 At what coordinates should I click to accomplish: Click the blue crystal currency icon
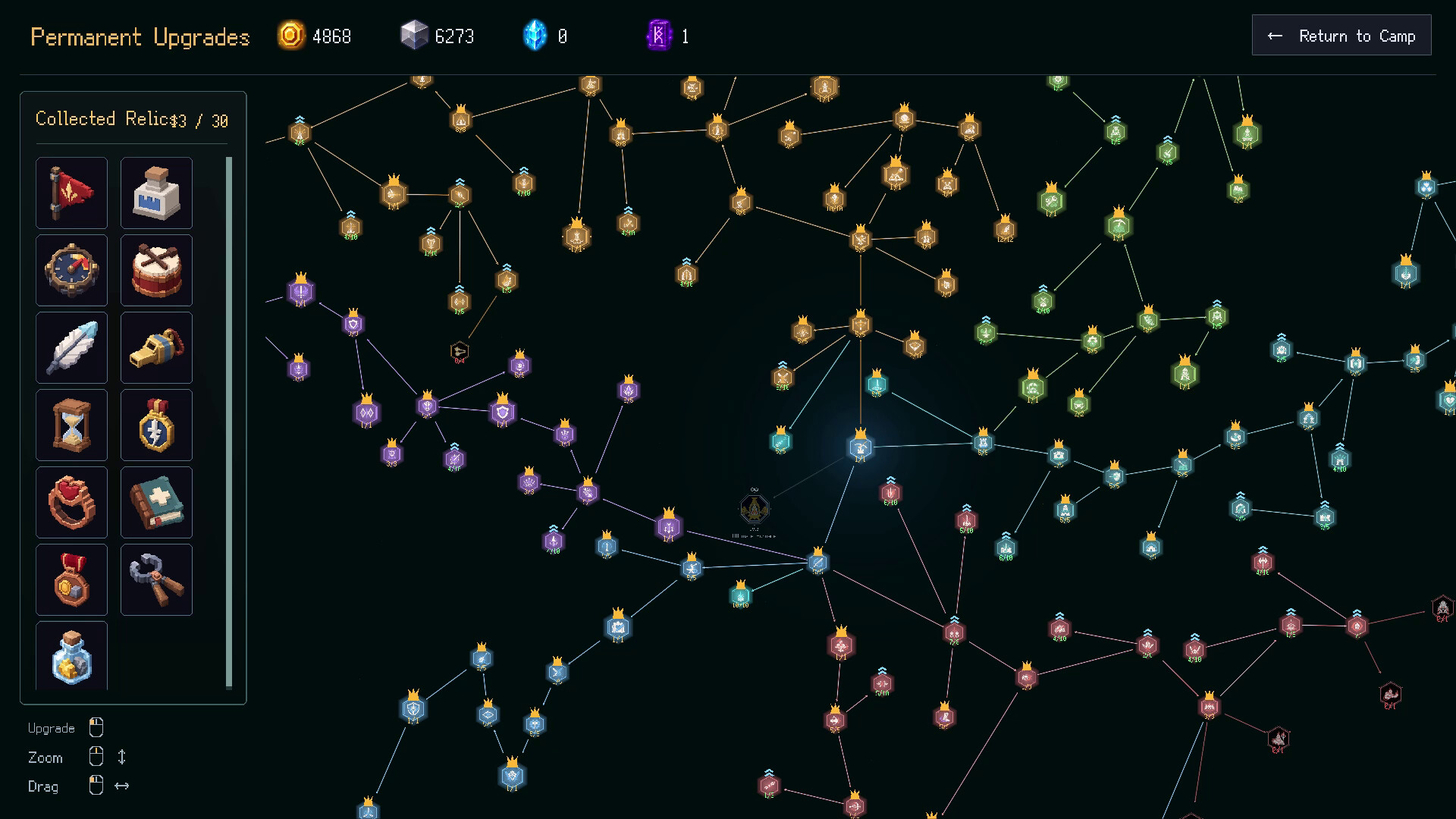point(535,36)
